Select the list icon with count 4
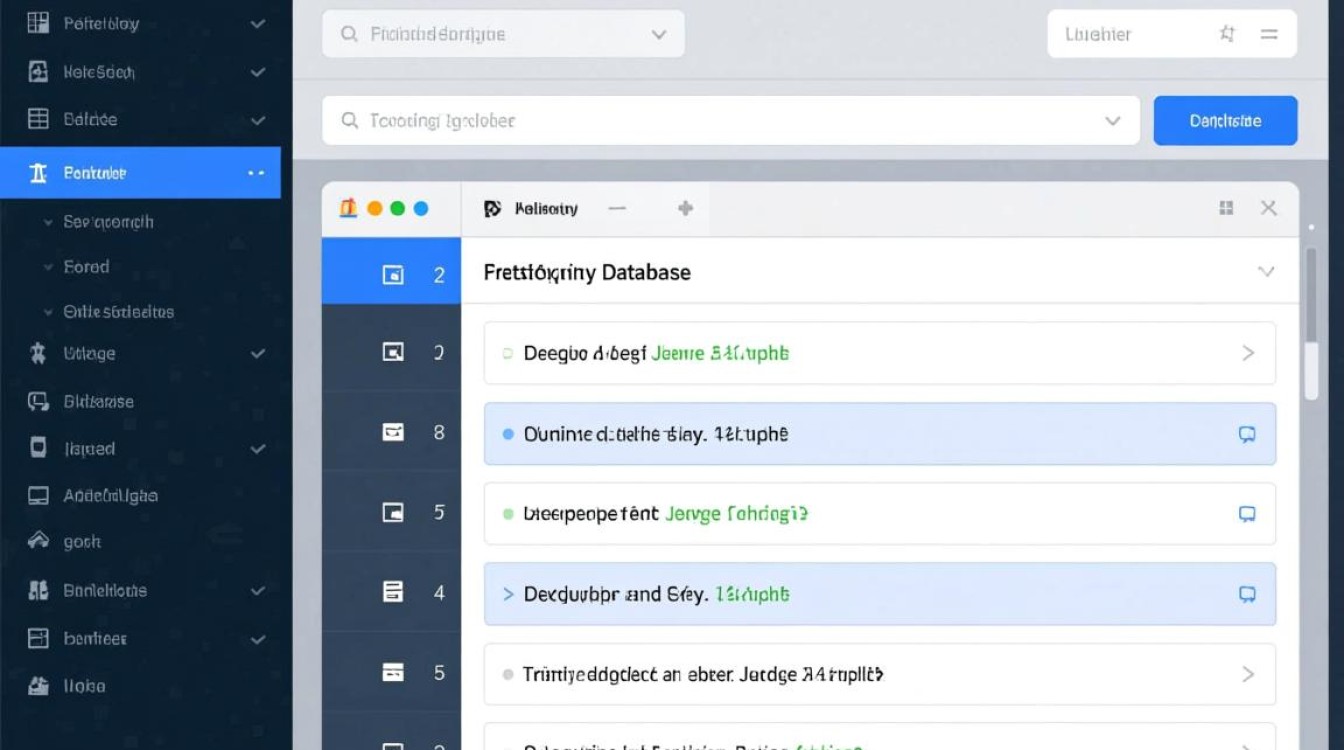Image resolution: width=1344 pixels, height=750 pixels. (393, 592)
